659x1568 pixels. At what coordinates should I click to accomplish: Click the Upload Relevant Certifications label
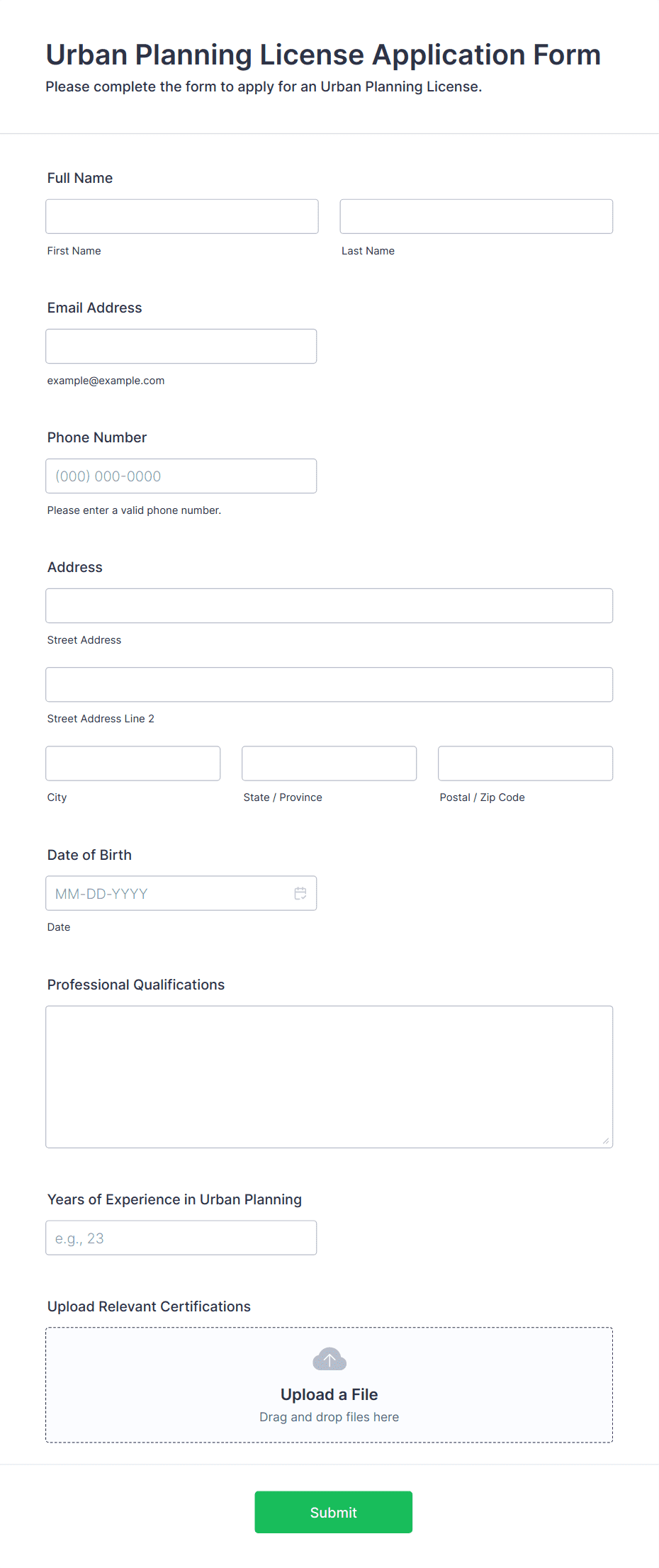(149, 1306)
